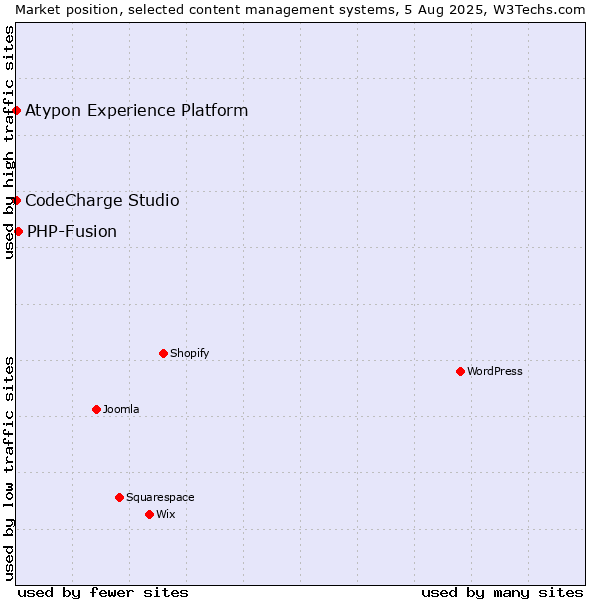
Task: Click the 'Atypon Experience Platform' label
Action: (x=137, y=111)
